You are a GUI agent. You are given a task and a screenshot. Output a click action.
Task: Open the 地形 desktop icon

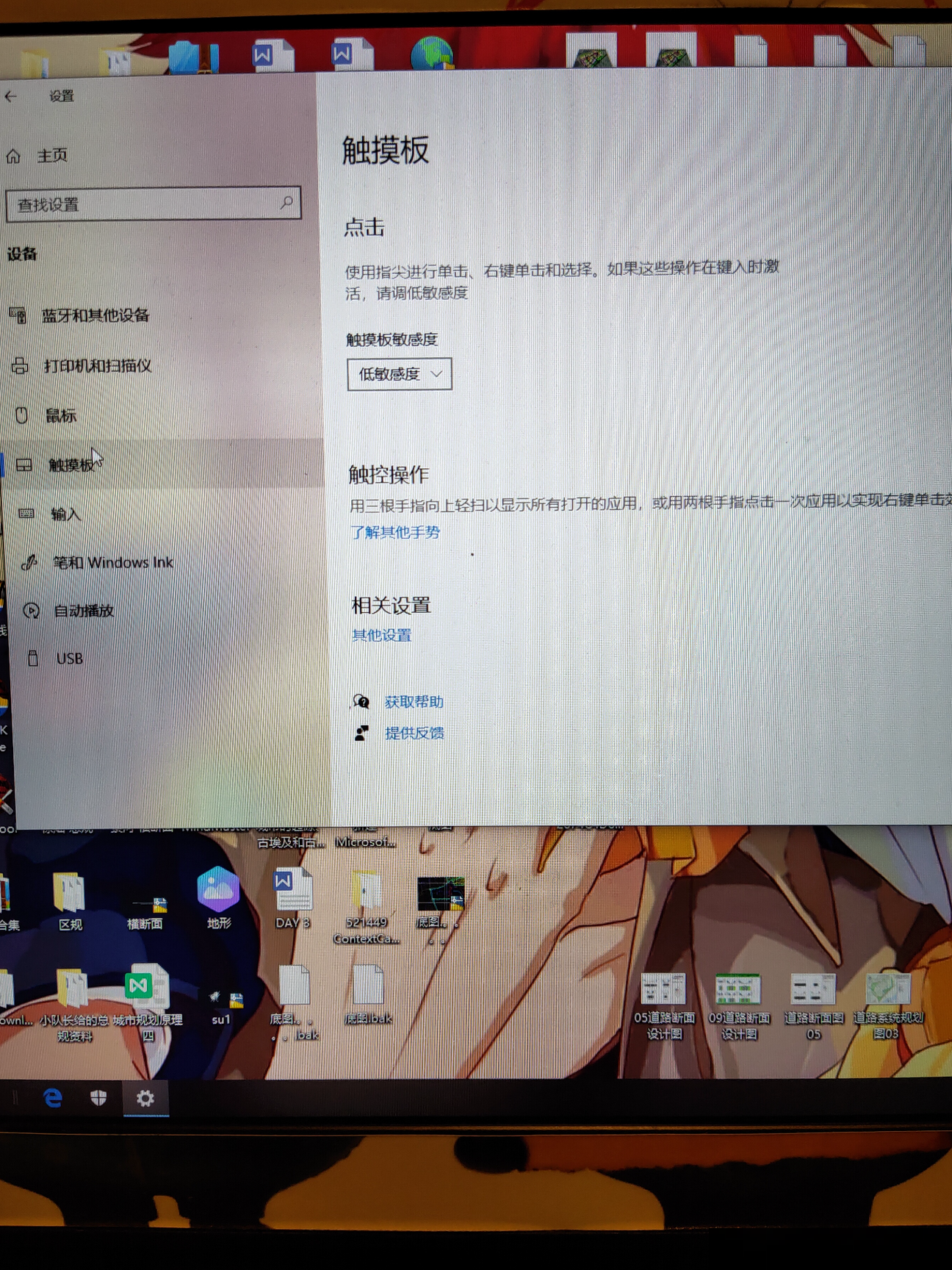[x=218, y=898]
